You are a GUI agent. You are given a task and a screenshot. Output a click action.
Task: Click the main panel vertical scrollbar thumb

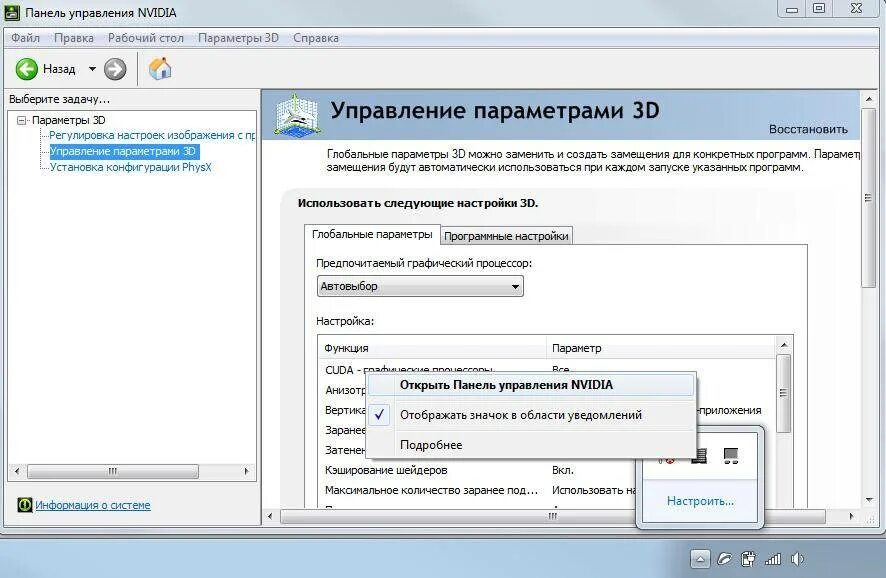pos(868,198)
